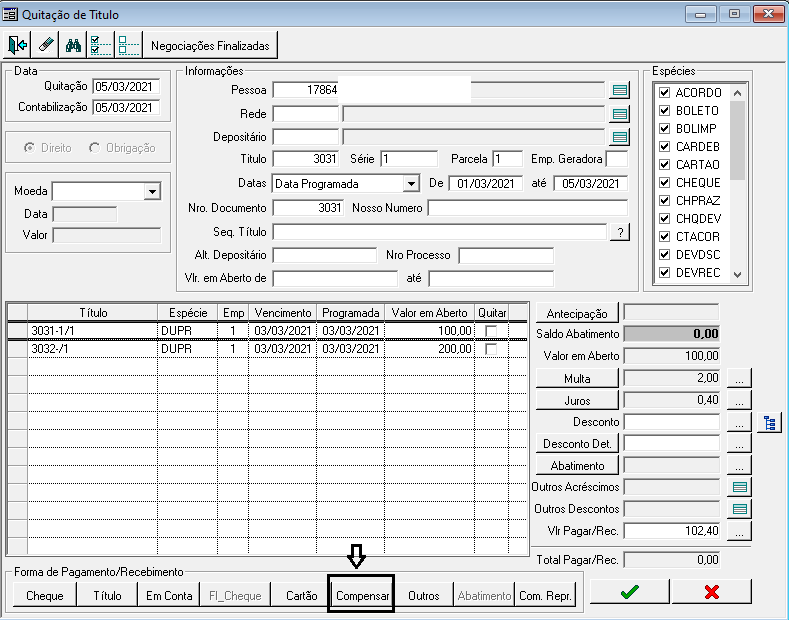The height and width of the screenshot is (620, 789).
Task: Click the exit door icon in toolbar
Action: click(17, 45)
